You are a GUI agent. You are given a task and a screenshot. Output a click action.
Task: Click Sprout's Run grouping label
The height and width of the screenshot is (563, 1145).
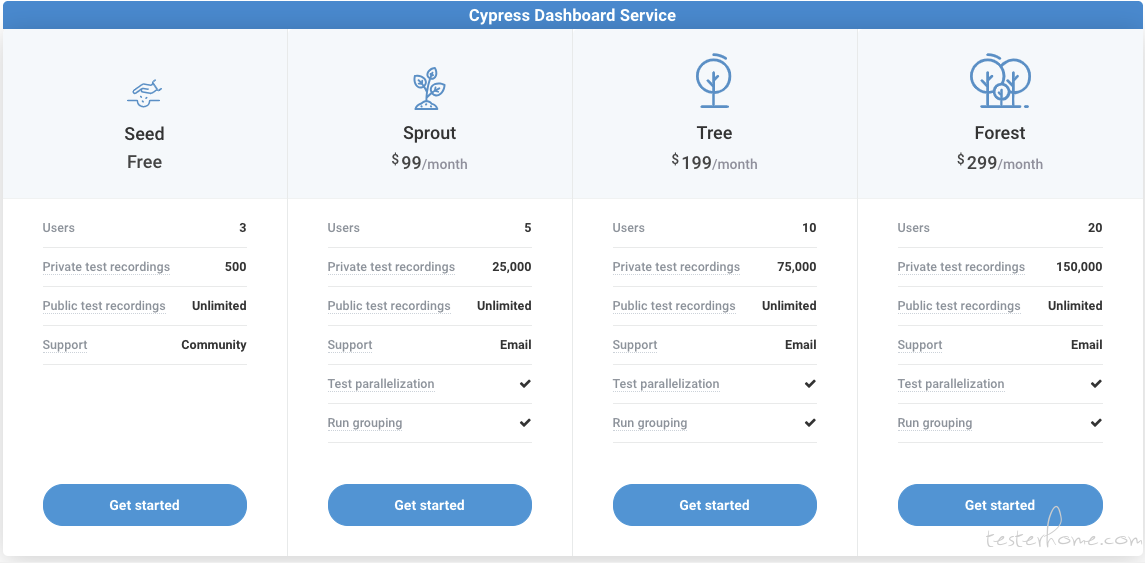click(x=364, y=423)
